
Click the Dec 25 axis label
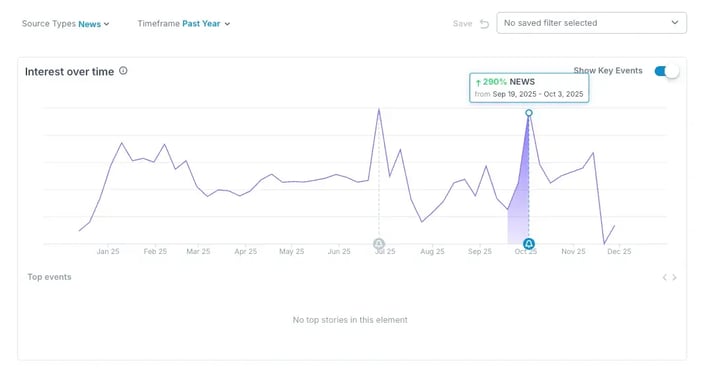point(619,252)
